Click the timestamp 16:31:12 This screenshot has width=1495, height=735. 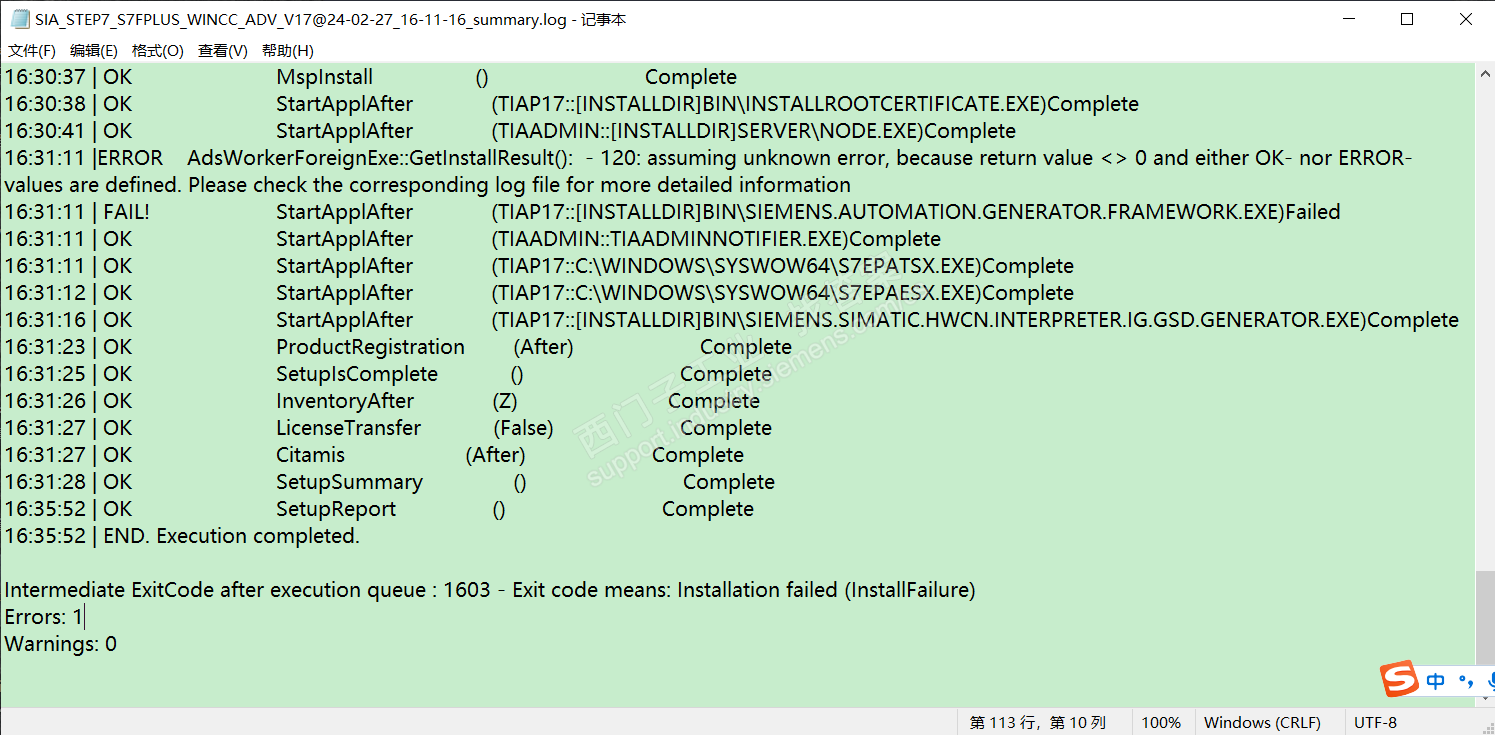click(45, 293)
